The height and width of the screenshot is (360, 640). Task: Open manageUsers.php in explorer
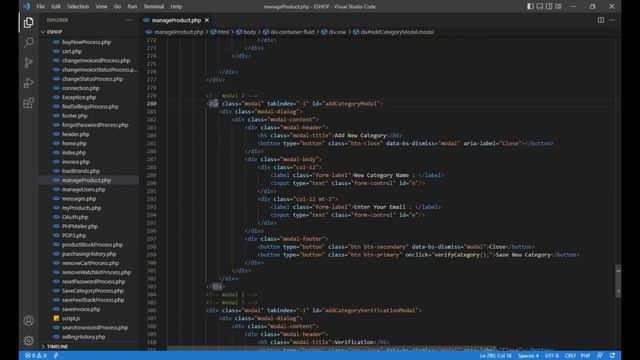coord(83,189)
